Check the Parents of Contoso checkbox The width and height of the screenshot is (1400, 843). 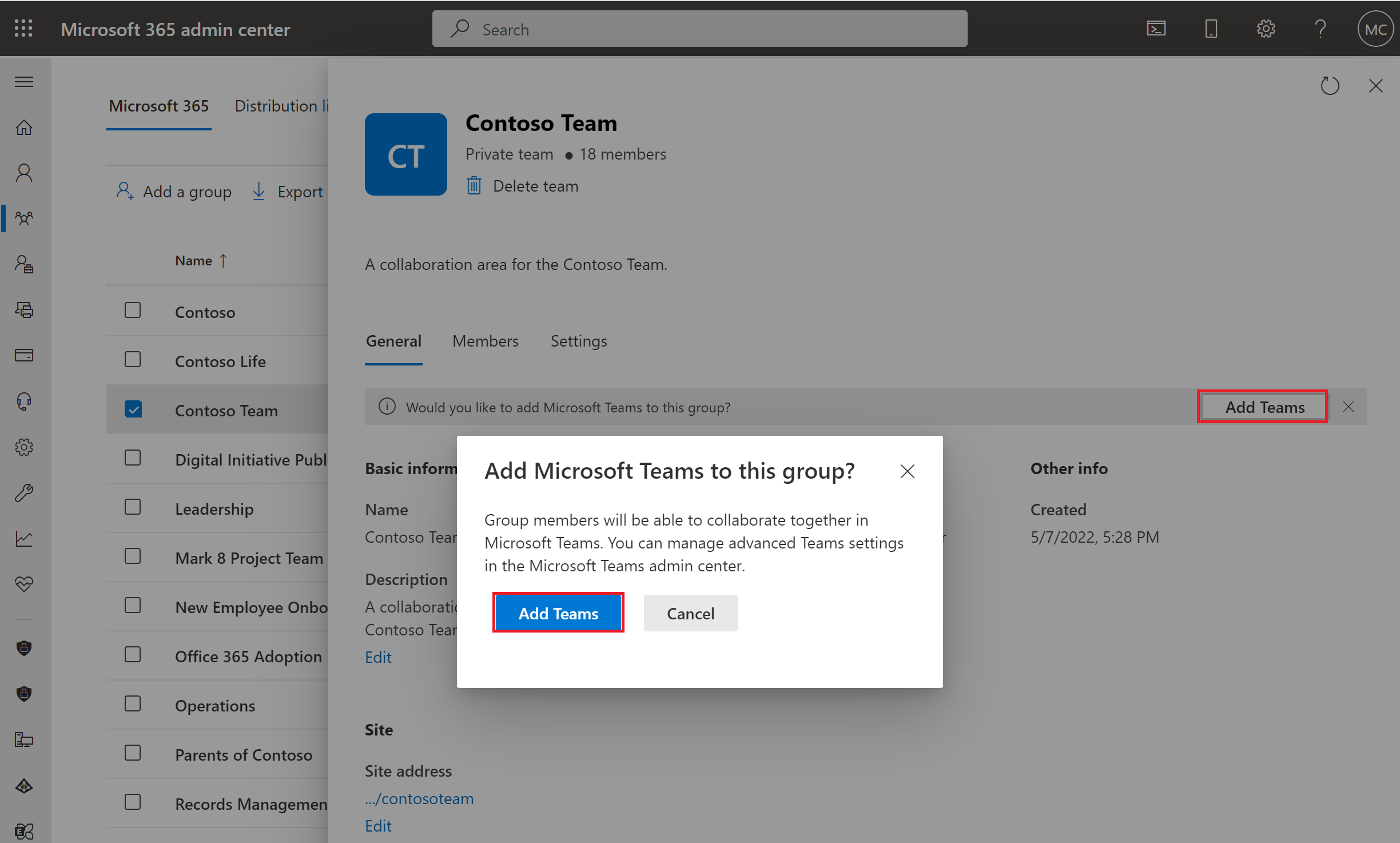(133, 753)
